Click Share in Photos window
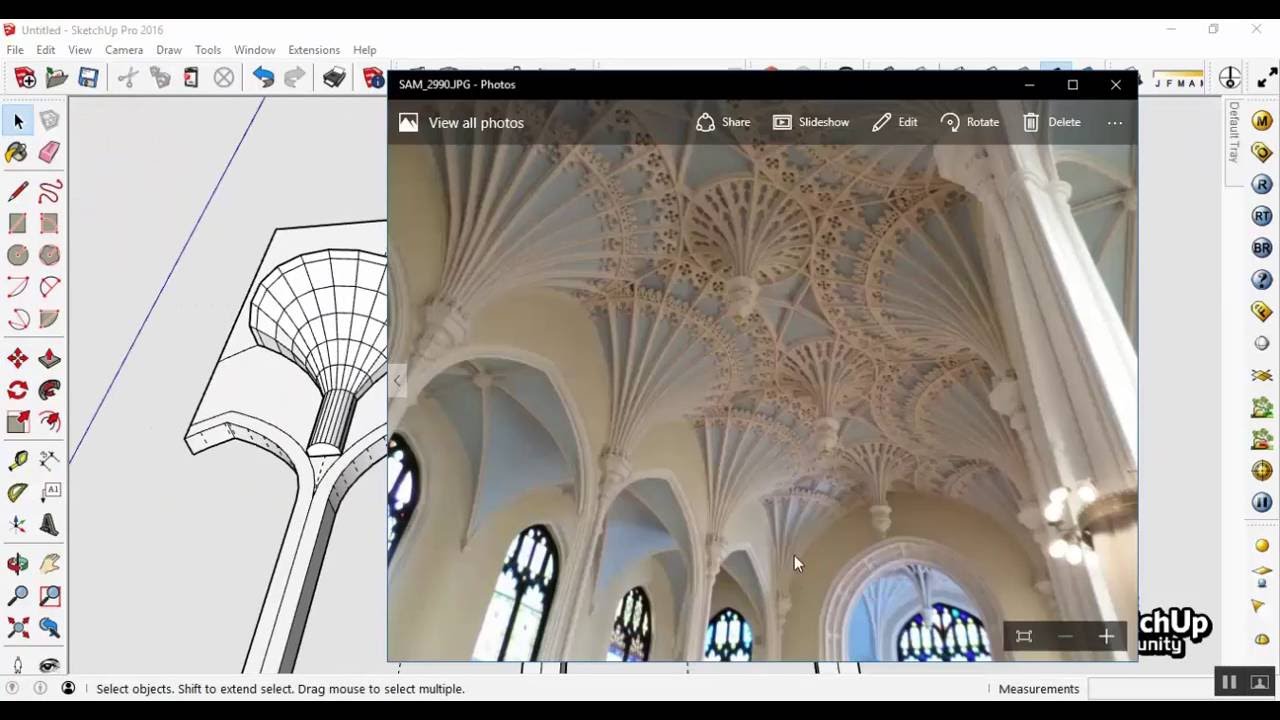 (723, 122)
